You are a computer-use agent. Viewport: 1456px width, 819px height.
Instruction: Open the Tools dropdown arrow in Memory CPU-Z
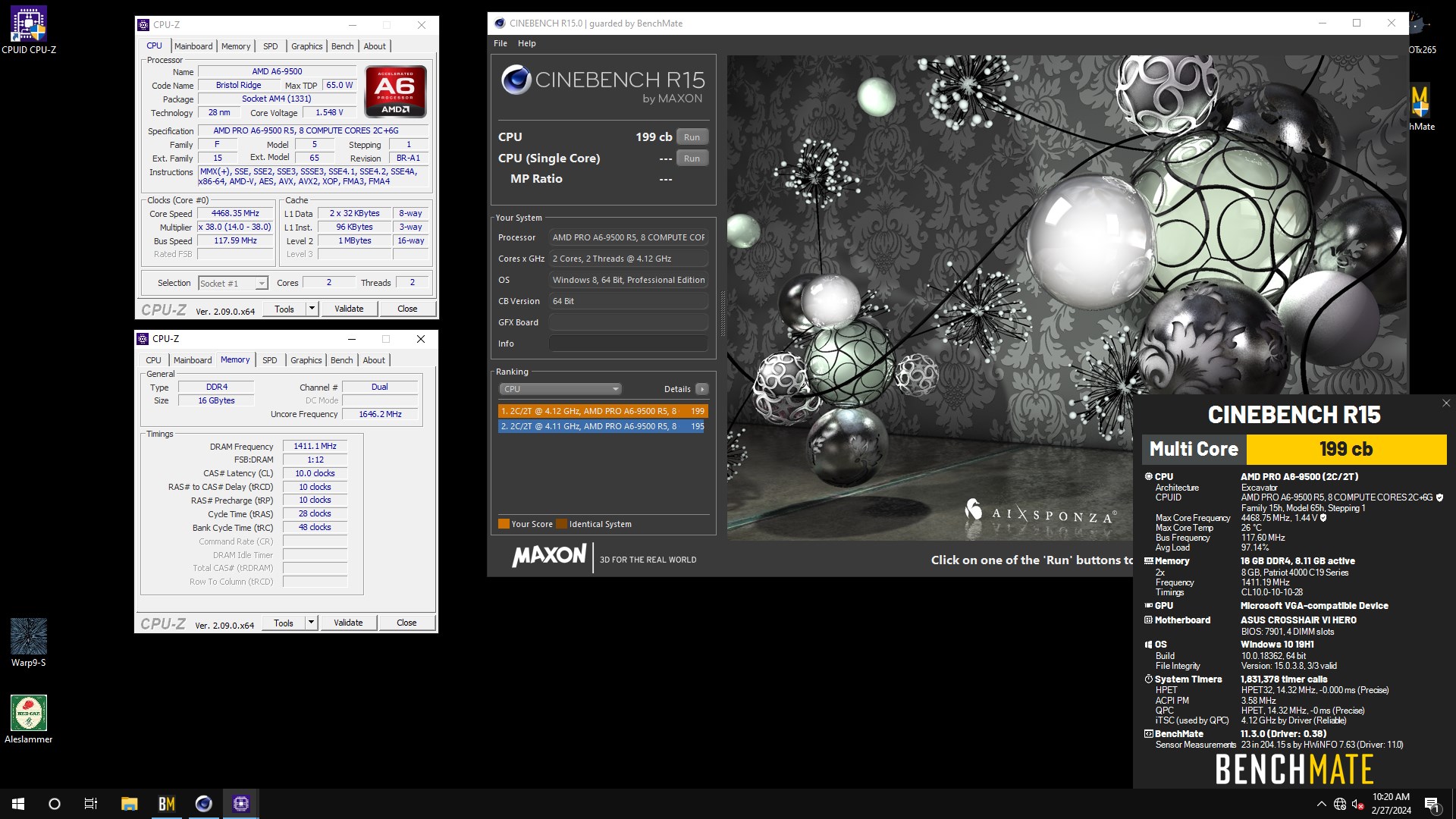(x=311, y=623)
